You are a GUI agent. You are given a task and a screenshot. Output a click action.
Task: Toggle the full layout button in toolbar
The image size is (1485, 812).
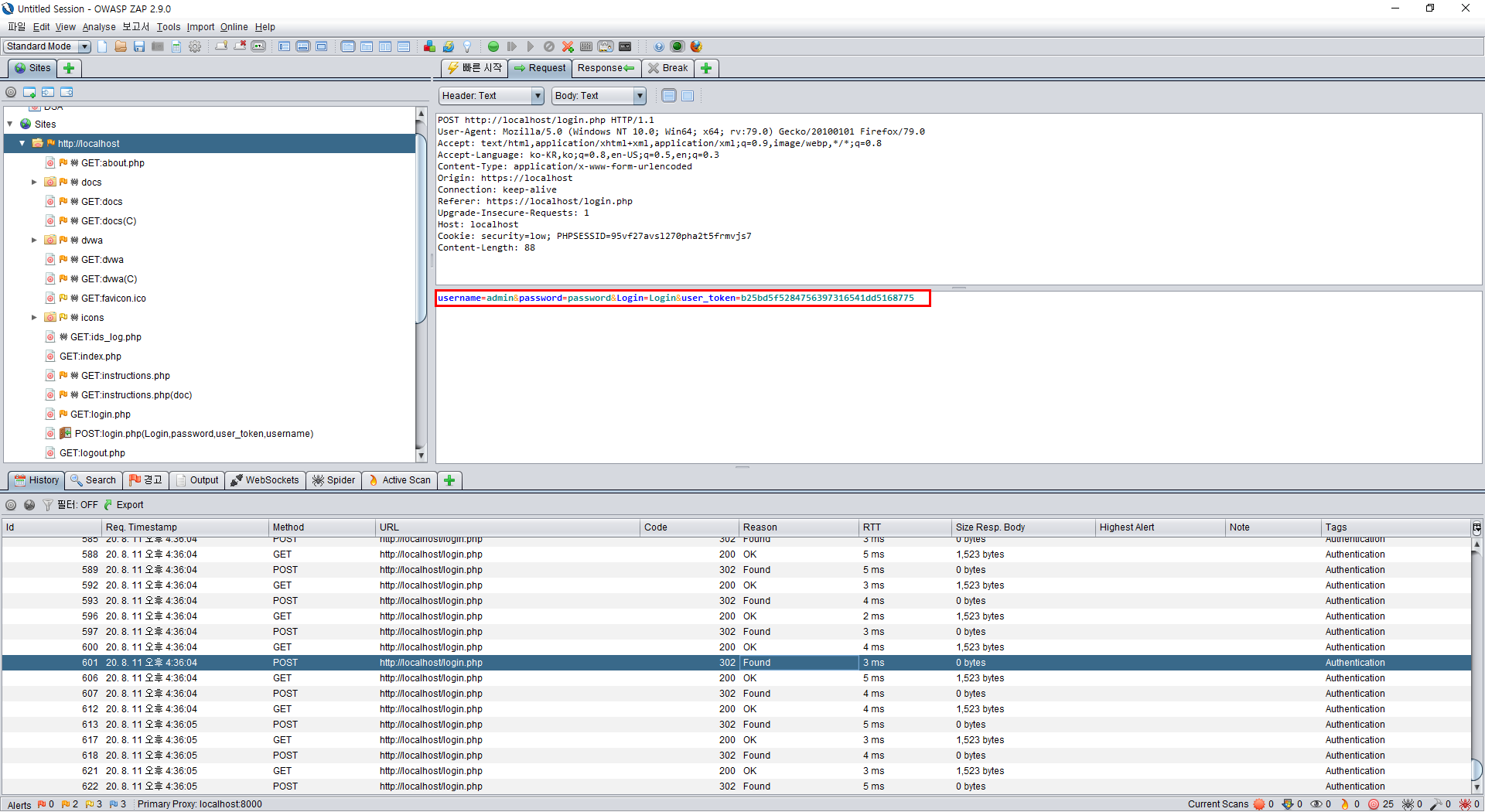(322, 46)
